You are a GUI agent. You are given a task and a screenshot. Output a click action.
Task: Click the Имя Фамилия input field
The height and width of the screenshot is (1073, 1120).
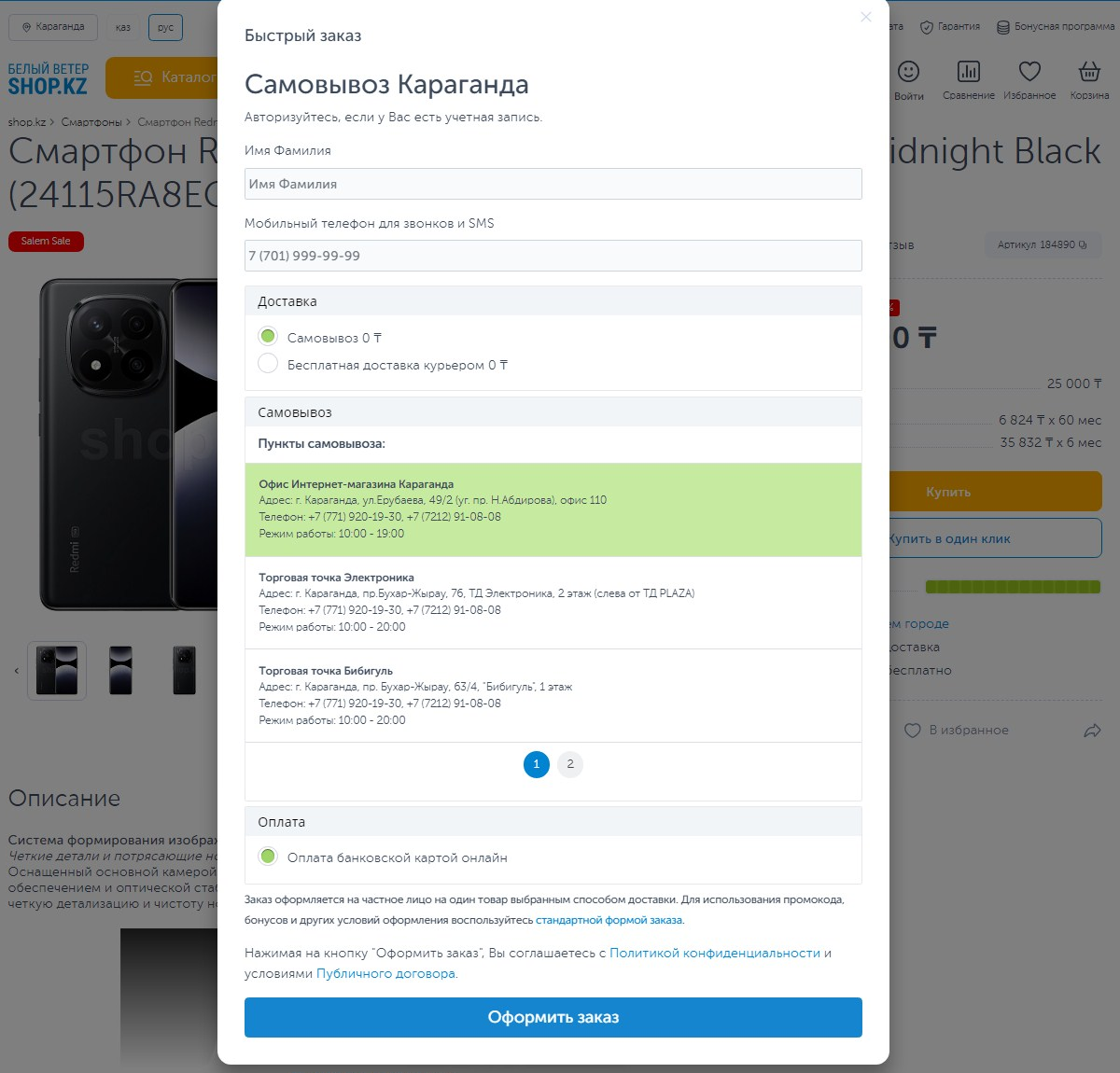(x=553, y=184)
